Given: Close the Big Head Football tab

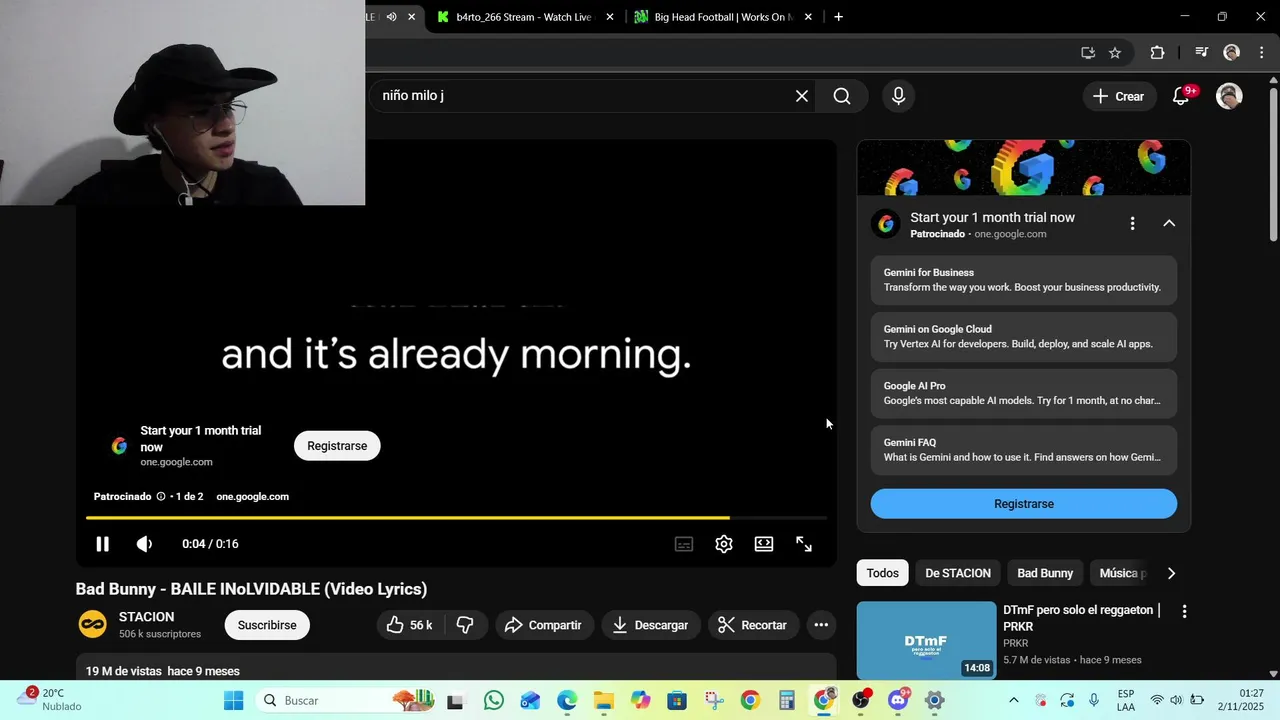Looking at the screenshot, I should pyautogui.click(x=808, y=17).
